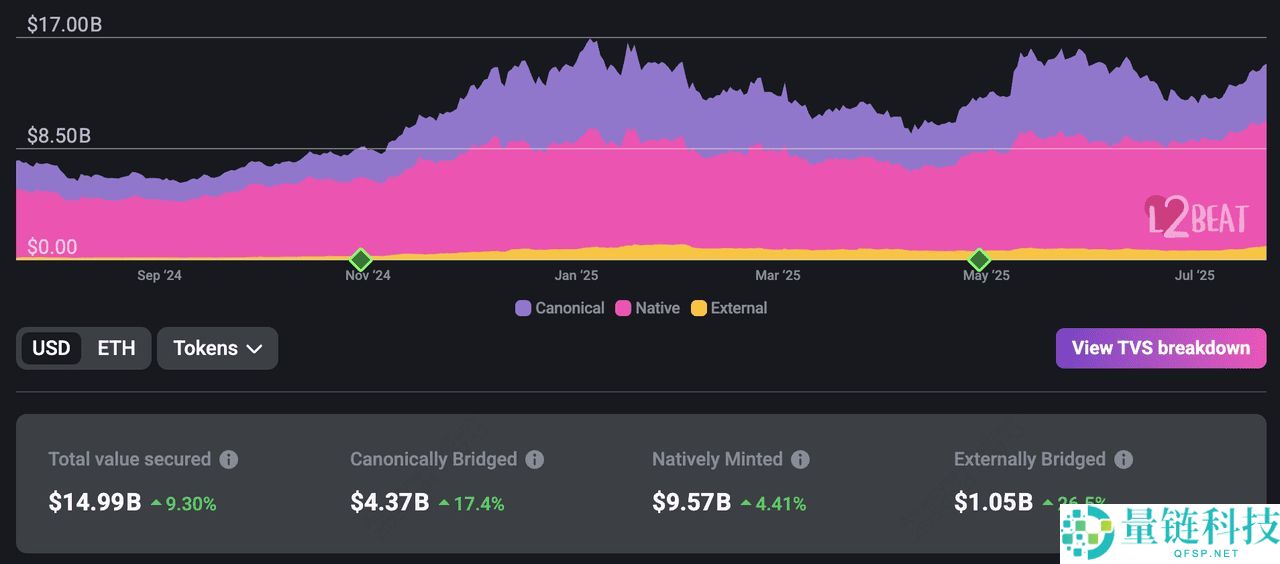Click green up arrow beside 17.4%
1280x564 pixels.
tap(444, 503)
